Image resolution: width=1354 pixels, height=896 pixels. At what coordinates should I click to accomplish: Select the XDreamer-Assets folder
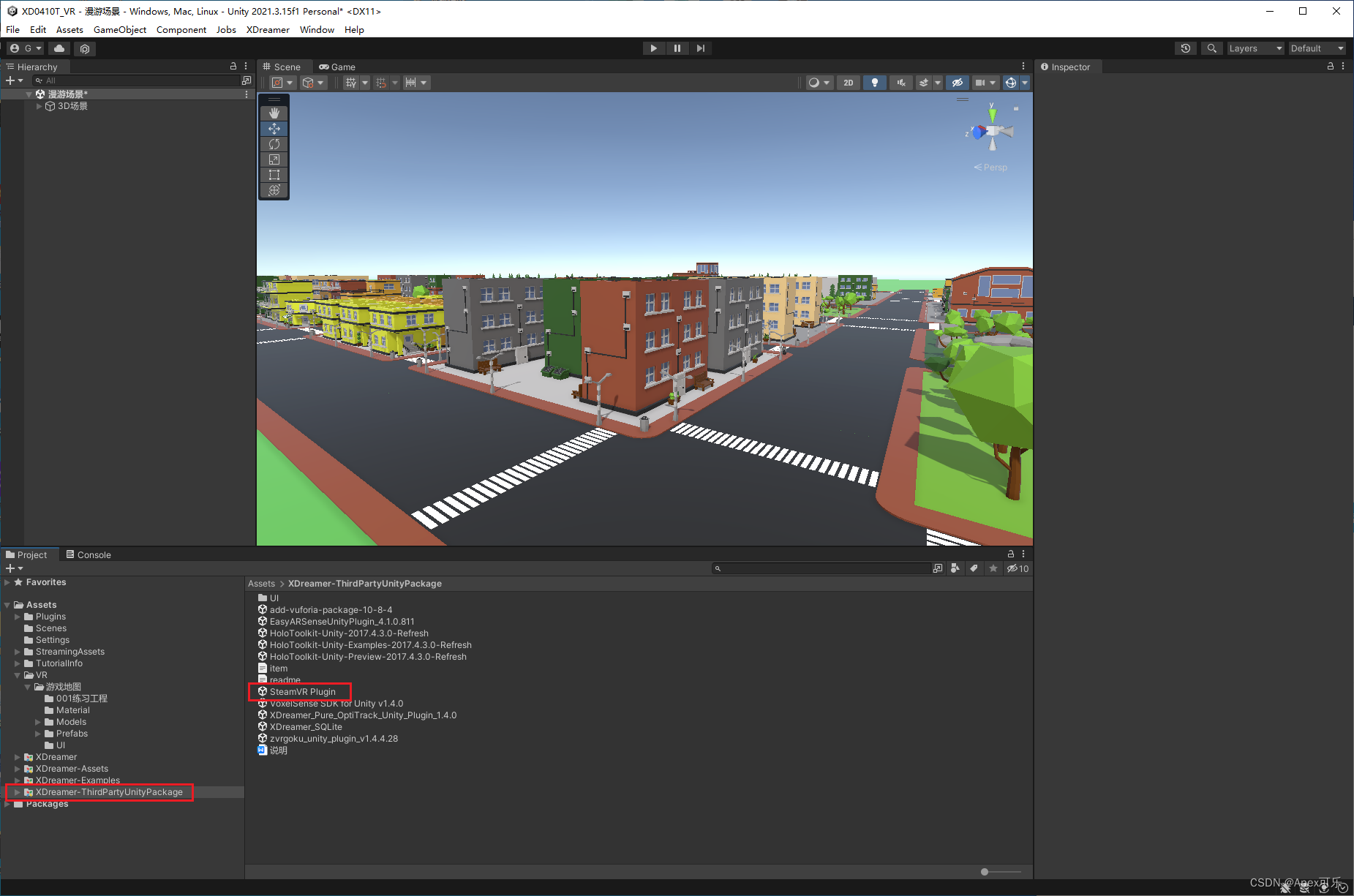(x=72, y=769)
